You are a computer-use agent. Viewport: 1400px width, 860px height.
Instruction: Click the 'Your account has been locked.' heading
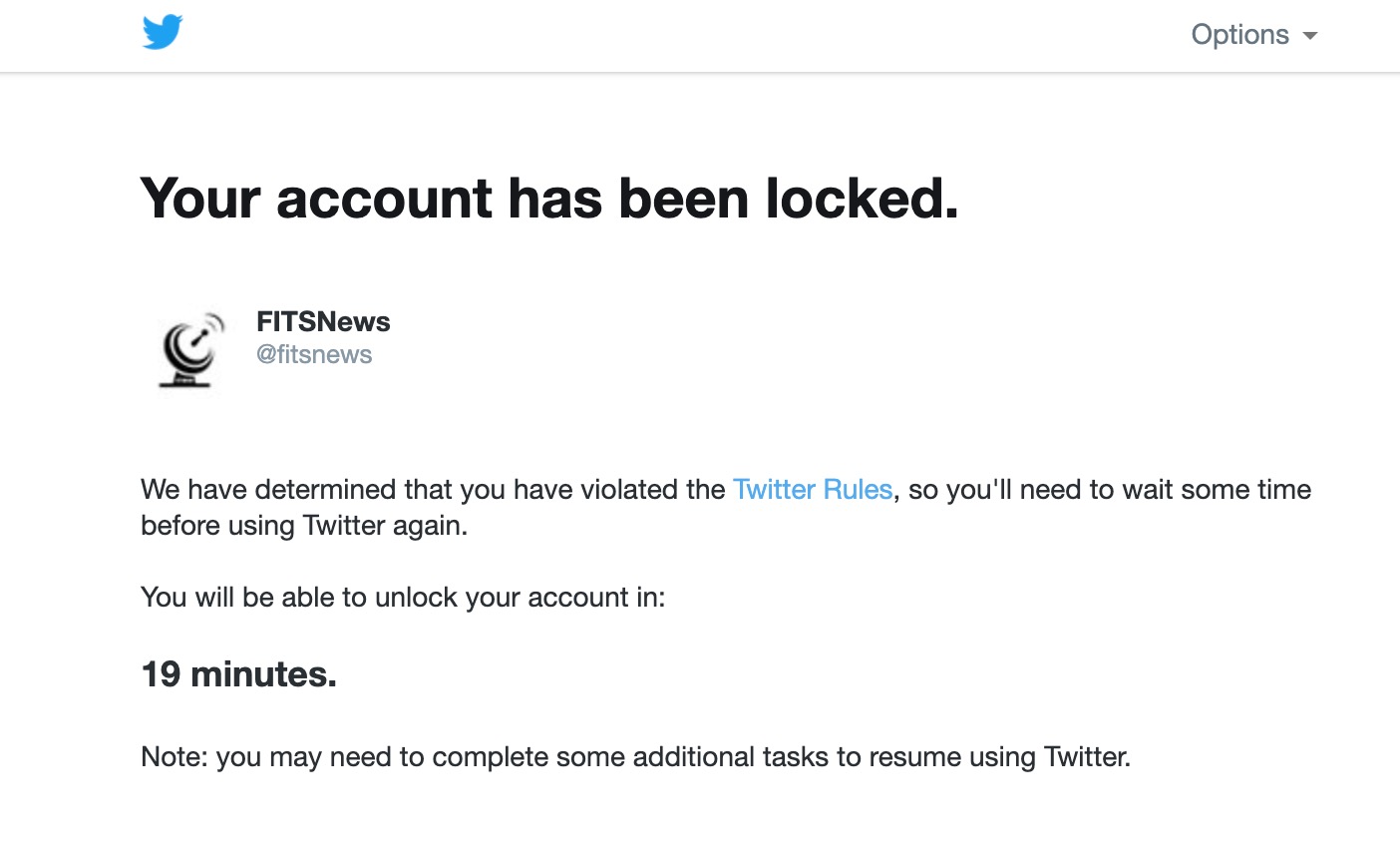point(548,198)
